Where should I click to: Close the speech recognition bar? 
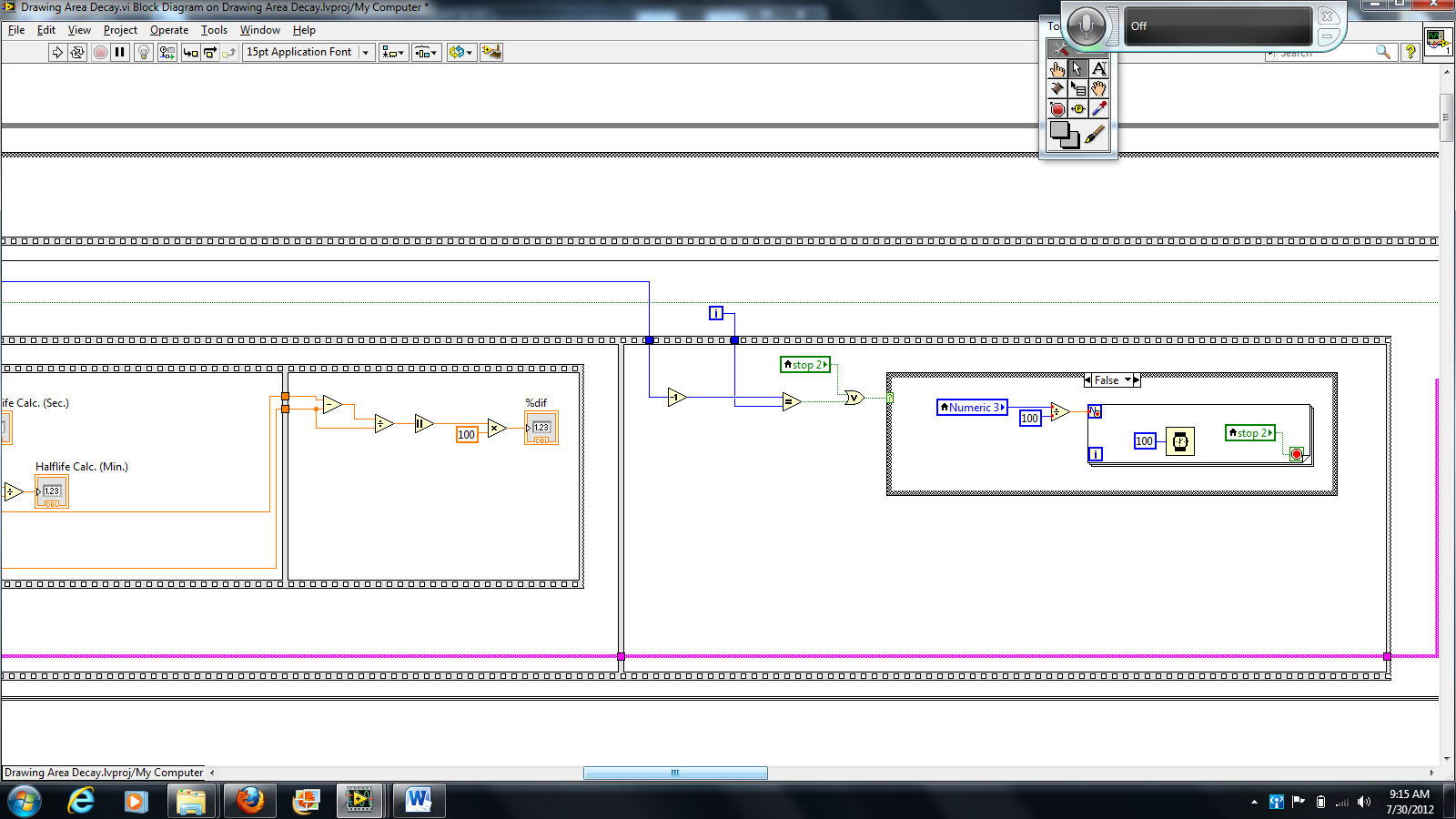point(1328,16)
